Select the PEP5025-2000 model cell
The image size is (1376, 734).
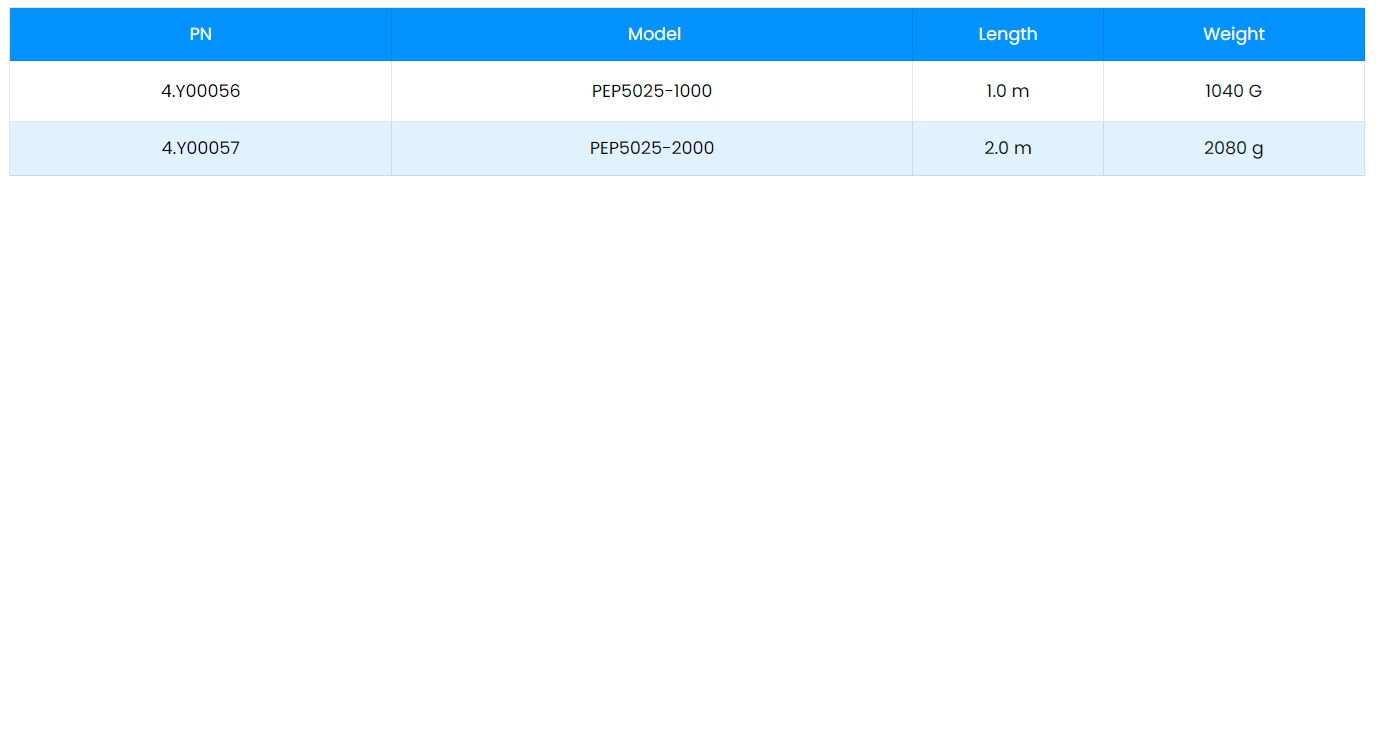click(652, 148)
